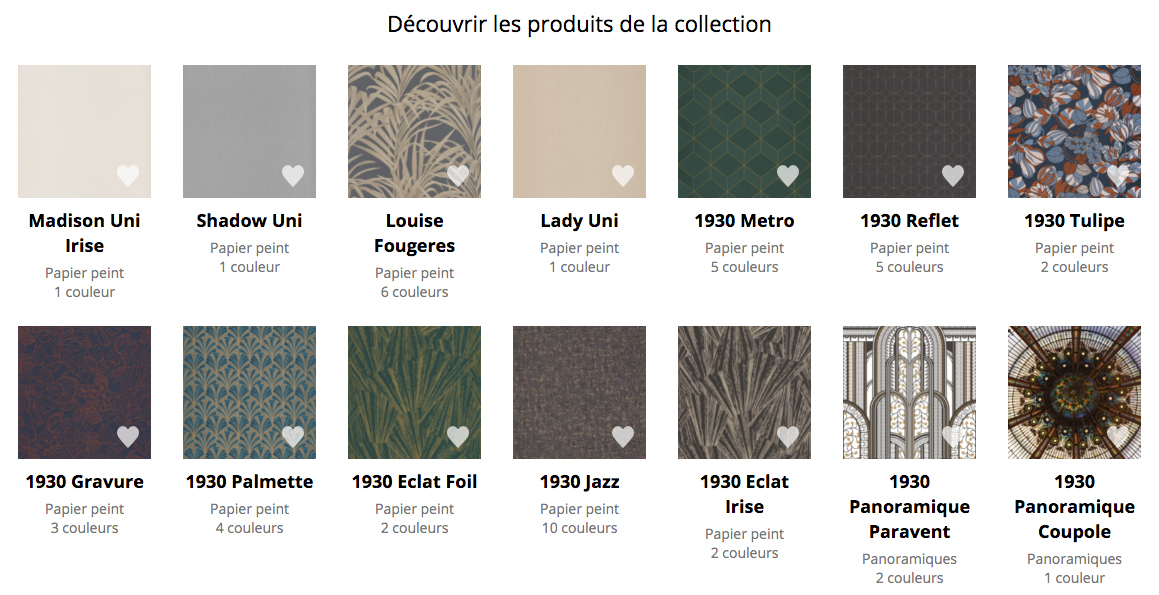Favorite the Madison Uni Irise wallpaper heart
Viewport: 1159px width, 595px height.
(x=128, y=175)
